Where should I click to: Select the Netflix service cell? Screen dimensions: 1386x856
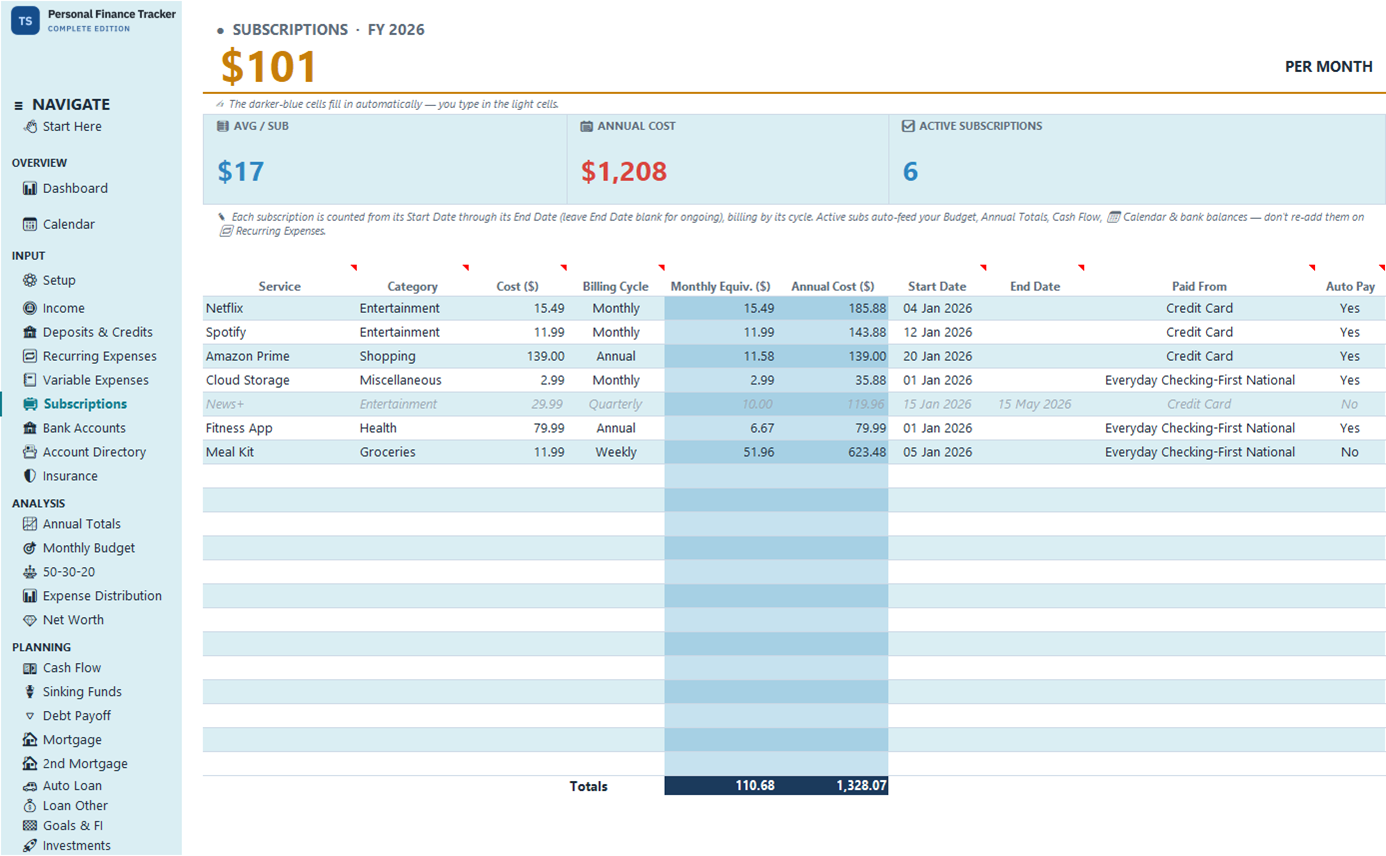tap(280, 309)
